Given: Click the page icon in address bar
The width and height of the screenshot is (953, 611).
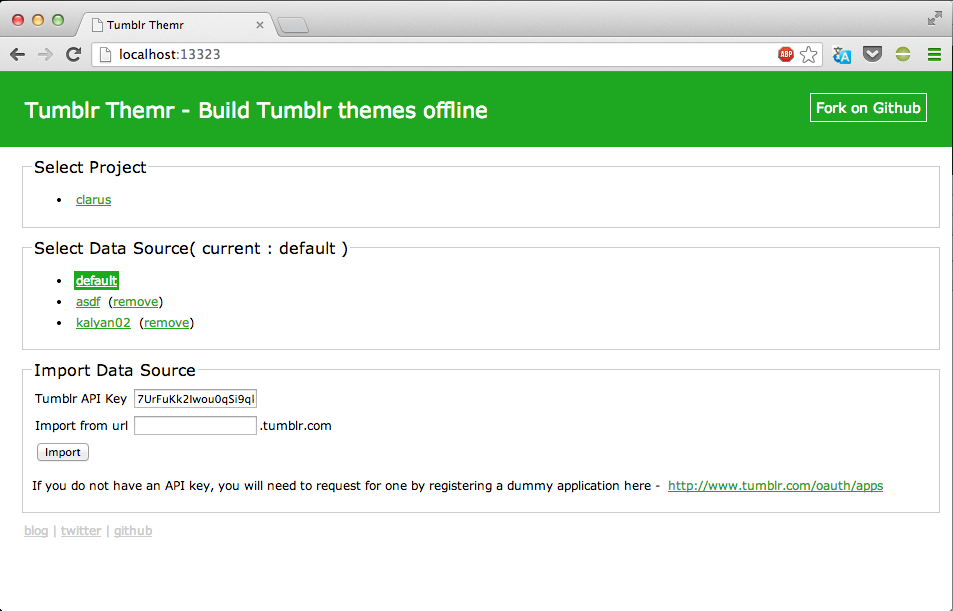Looking at the screenshot, I should click(x=105, y=55).
